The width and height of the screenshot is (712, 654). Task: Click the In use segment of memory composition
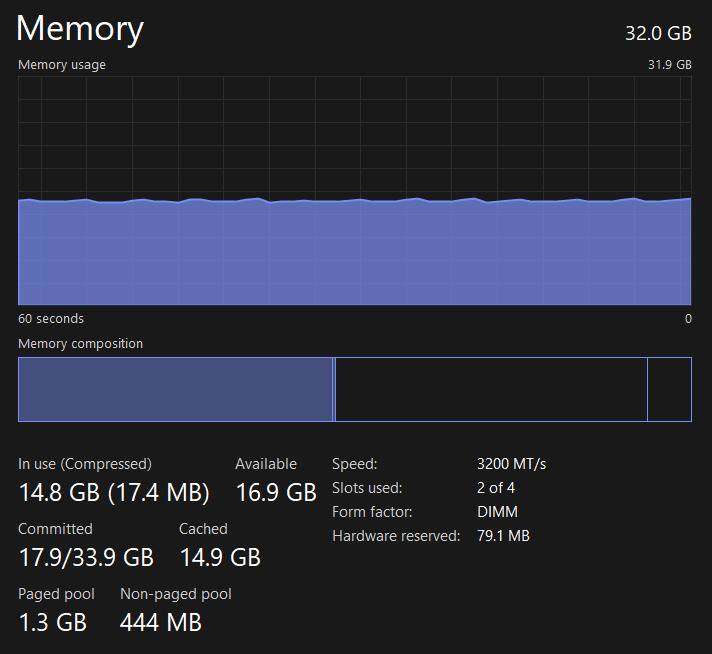point(175,389)
